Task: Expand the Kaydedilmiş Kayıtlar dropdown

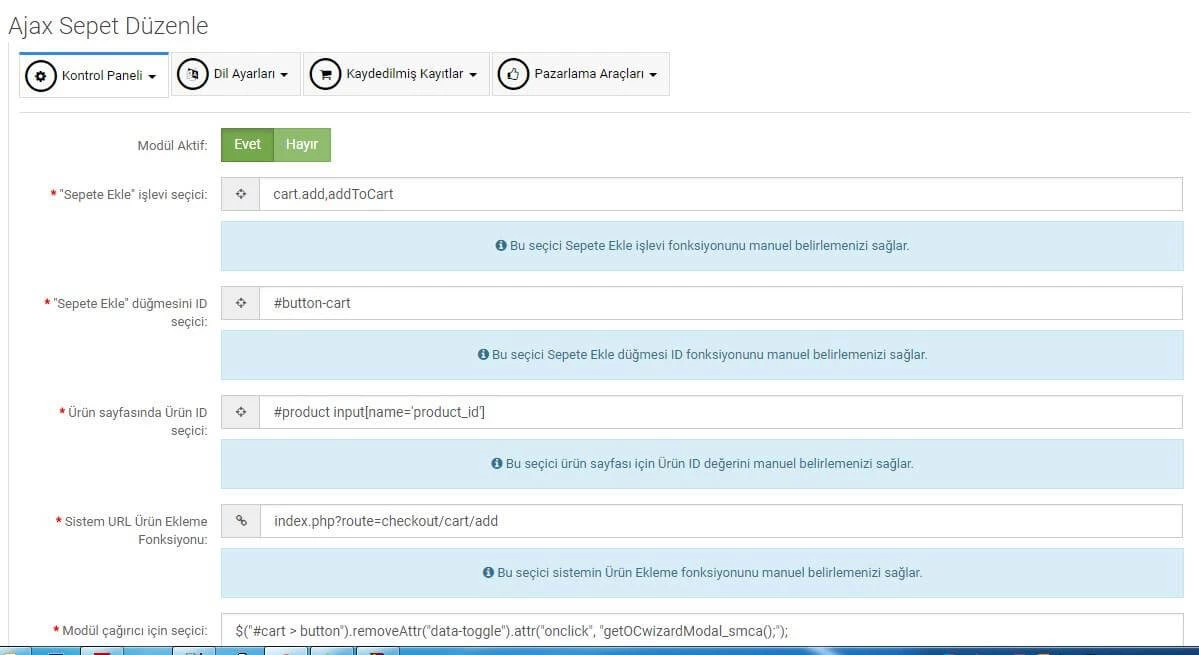Action: click(x=398, y=73)
